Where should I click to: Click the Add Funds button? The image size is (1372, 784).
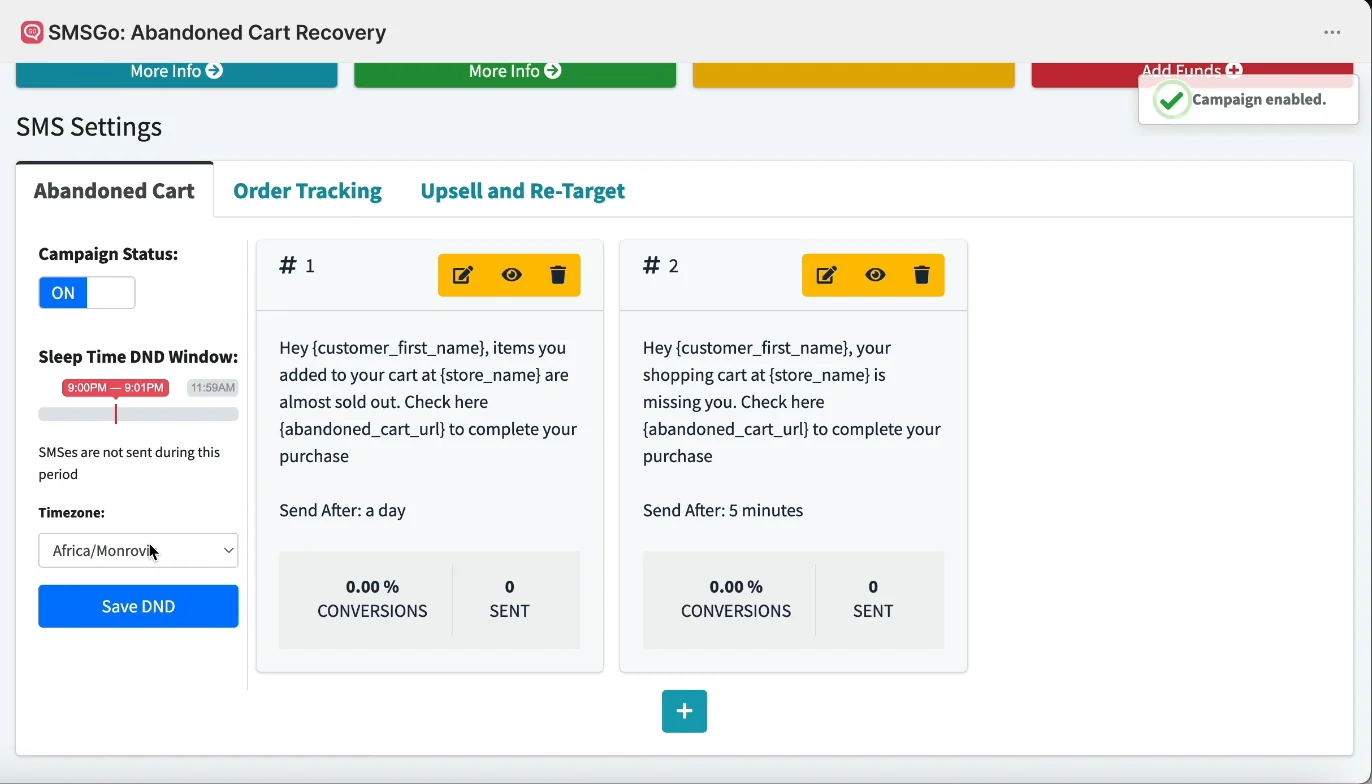click(1192, 71)
